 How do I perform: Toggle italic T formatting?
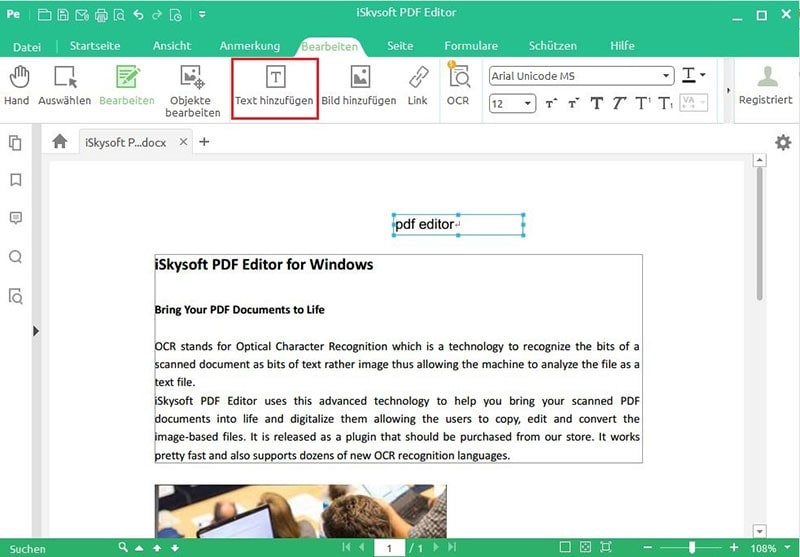(619, 104)
